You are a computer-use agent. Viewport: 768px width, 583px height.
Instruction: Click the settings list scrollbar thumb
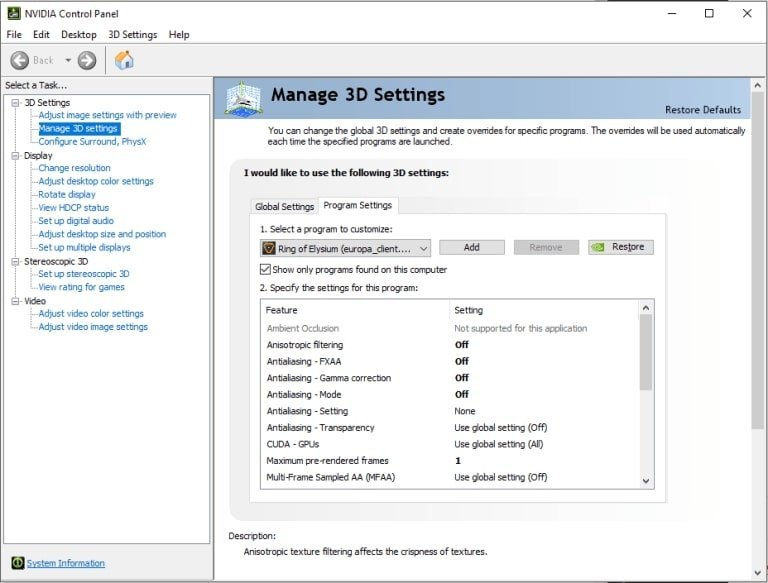coord(646,352)
